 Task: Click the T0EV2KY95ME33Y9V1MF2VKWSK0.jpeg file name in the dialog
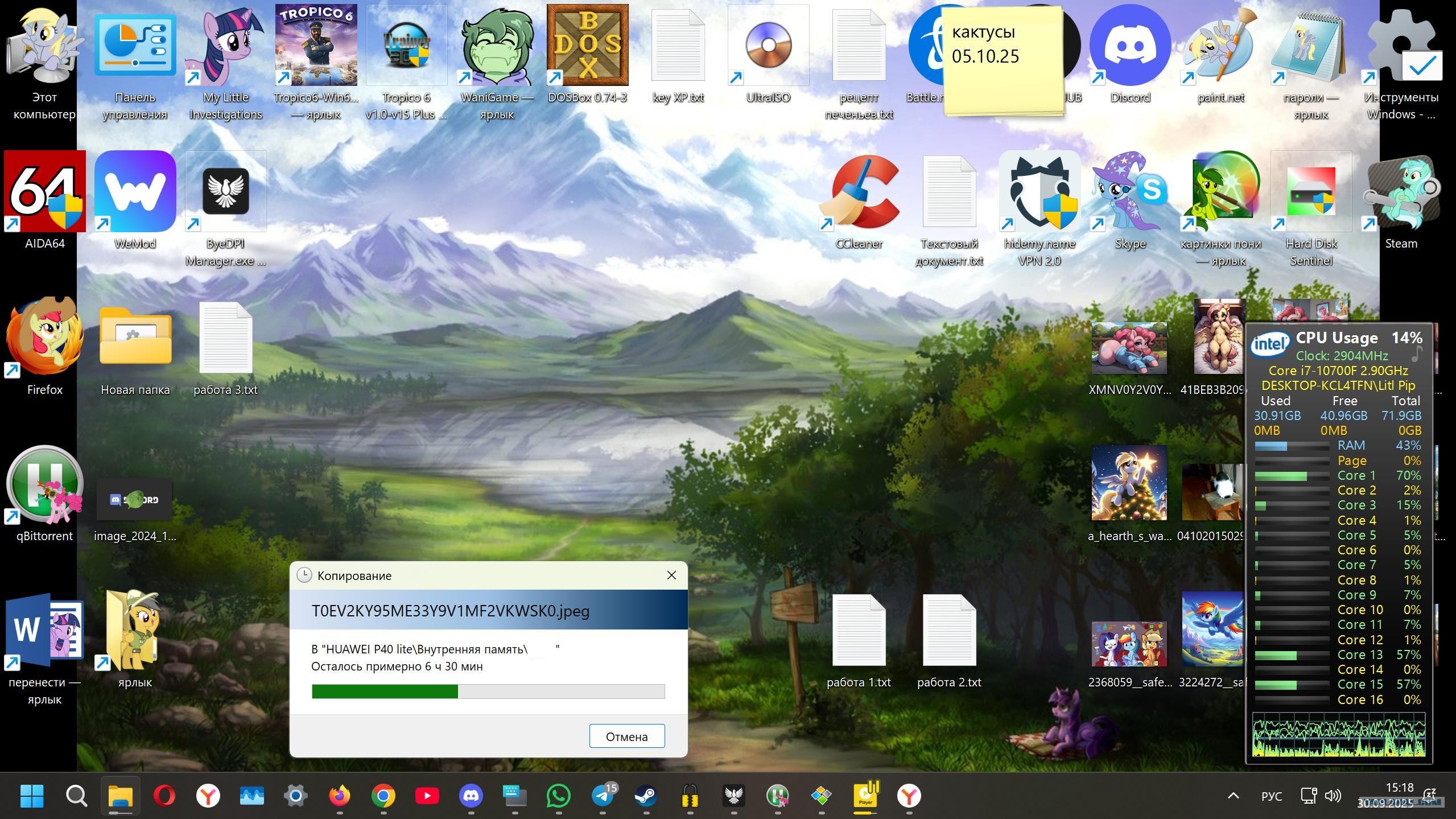coord(450,611)
